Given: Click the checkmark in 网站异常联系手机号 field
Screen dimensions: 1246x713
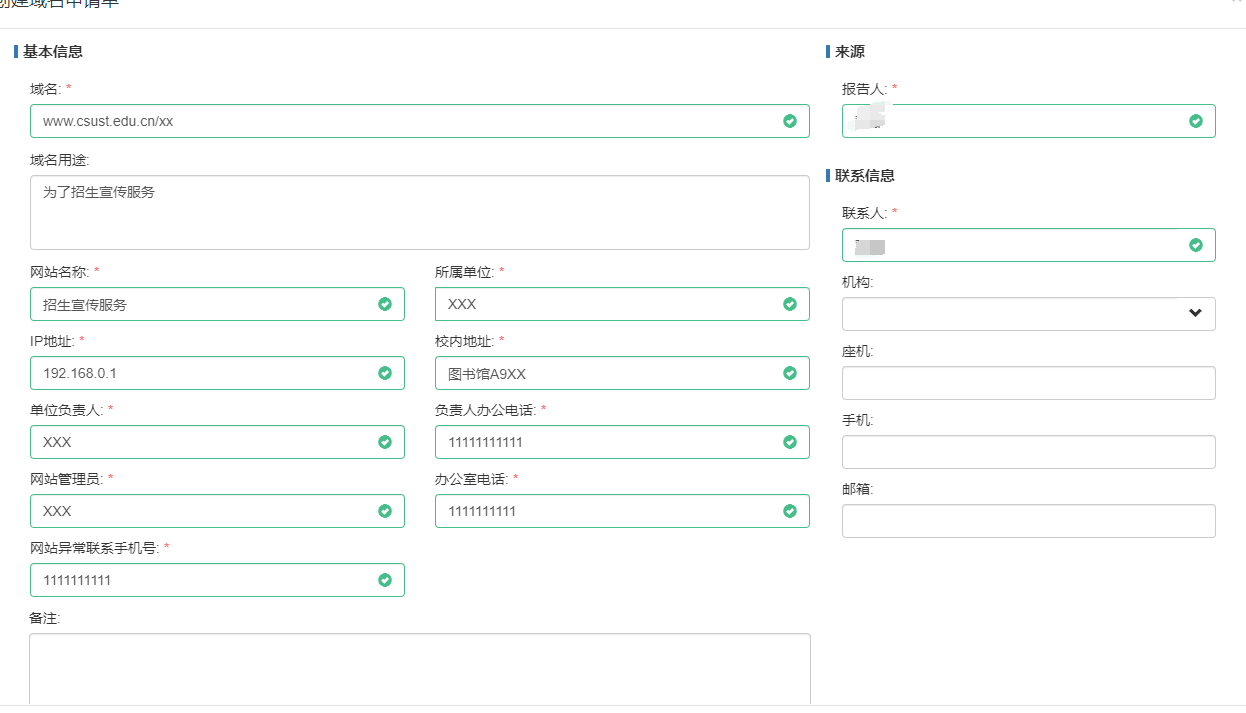Looking at the screenshot, I should coord(385,580).
